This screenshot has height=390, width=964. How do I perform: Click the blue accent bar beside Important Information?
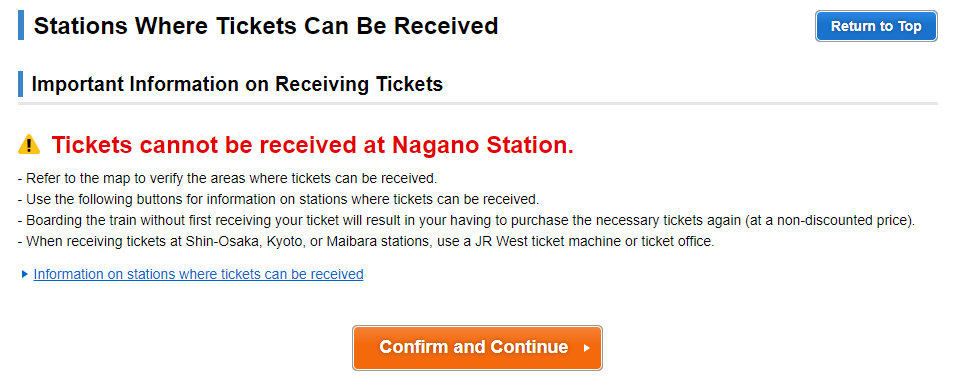(20, 84)
